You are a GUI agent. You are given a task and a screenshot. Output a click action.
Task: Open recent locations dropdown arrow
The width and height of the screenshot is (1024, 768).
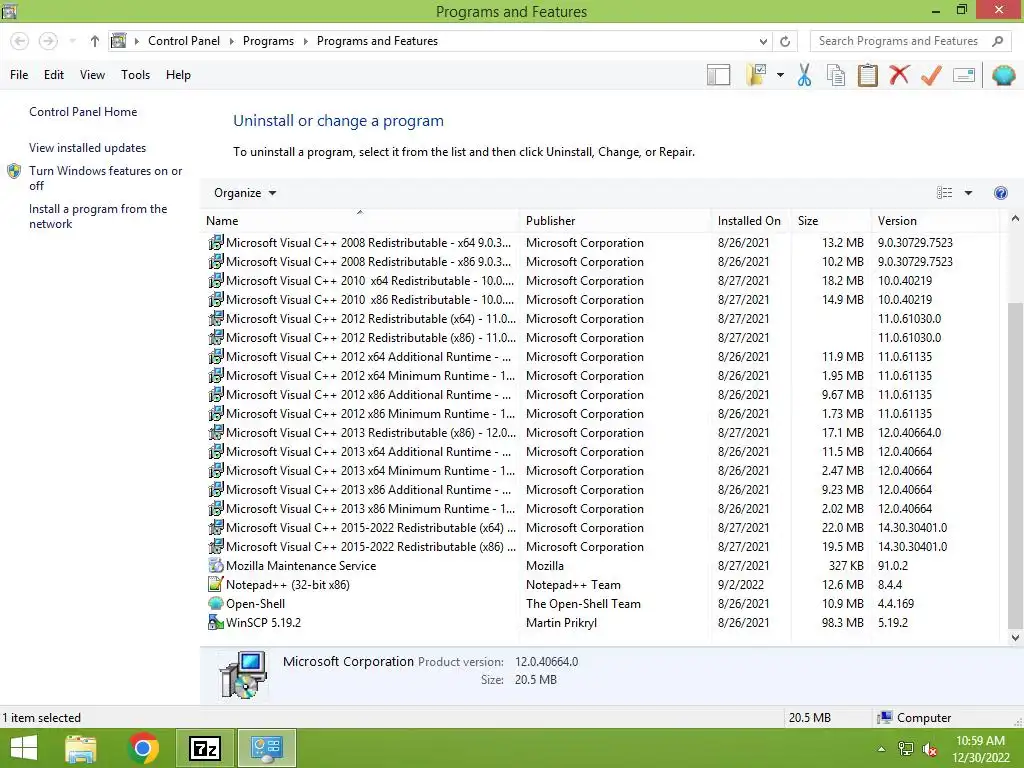point(72,41)
